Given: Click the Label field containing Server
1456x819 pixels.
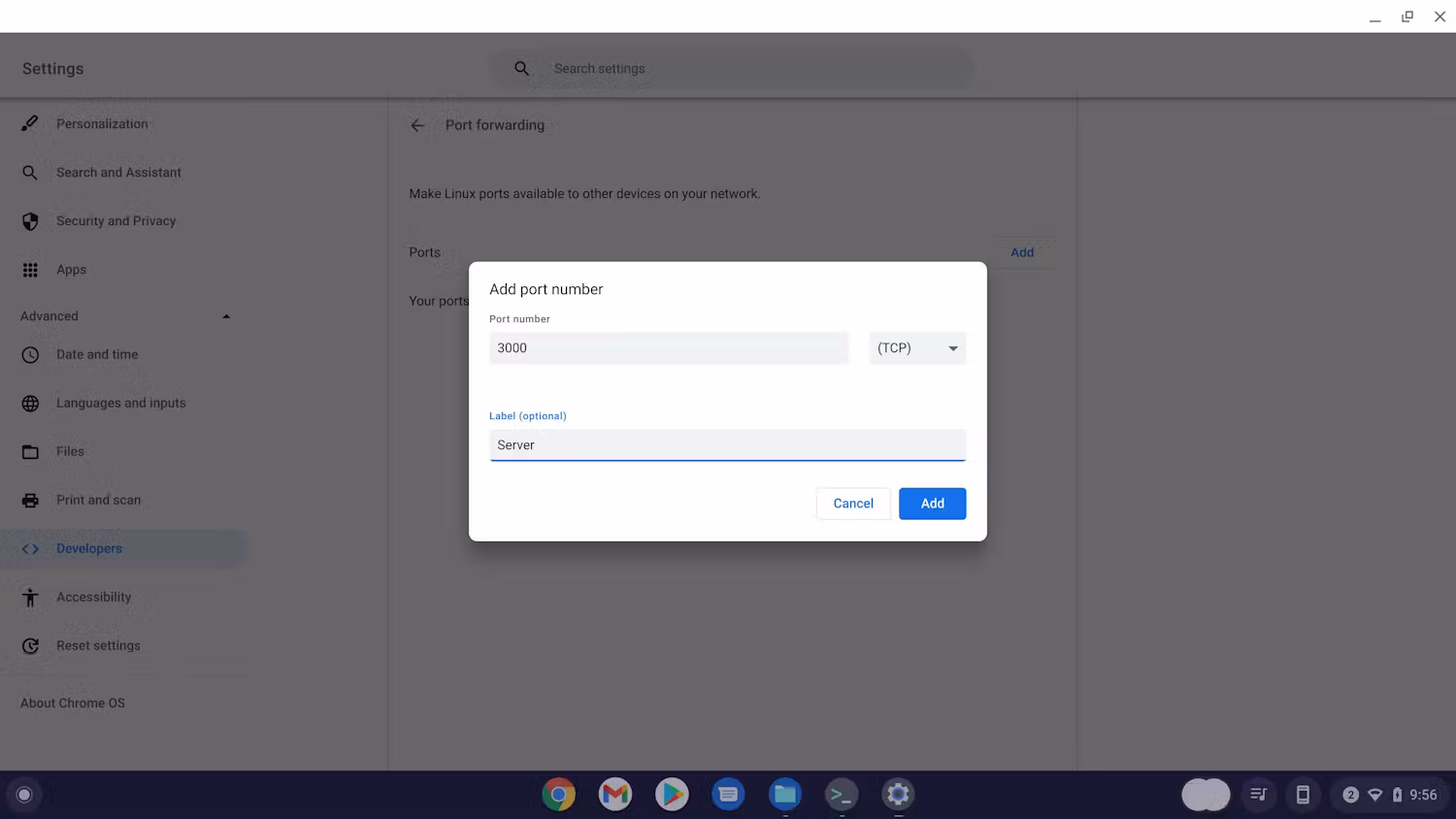Looking at the screenshot, I should click(x=727, y=444).
